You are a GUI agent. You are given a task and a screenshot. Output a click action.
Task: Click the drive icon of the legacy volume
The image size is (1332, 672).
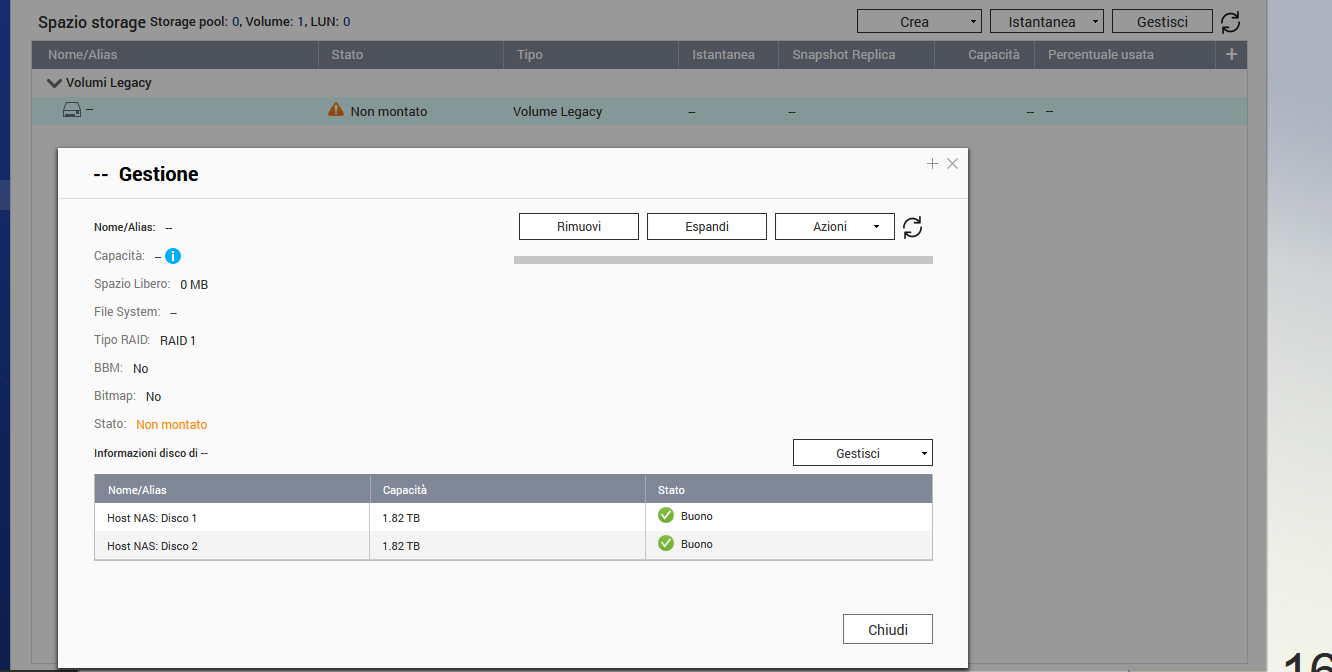point(72,110)
